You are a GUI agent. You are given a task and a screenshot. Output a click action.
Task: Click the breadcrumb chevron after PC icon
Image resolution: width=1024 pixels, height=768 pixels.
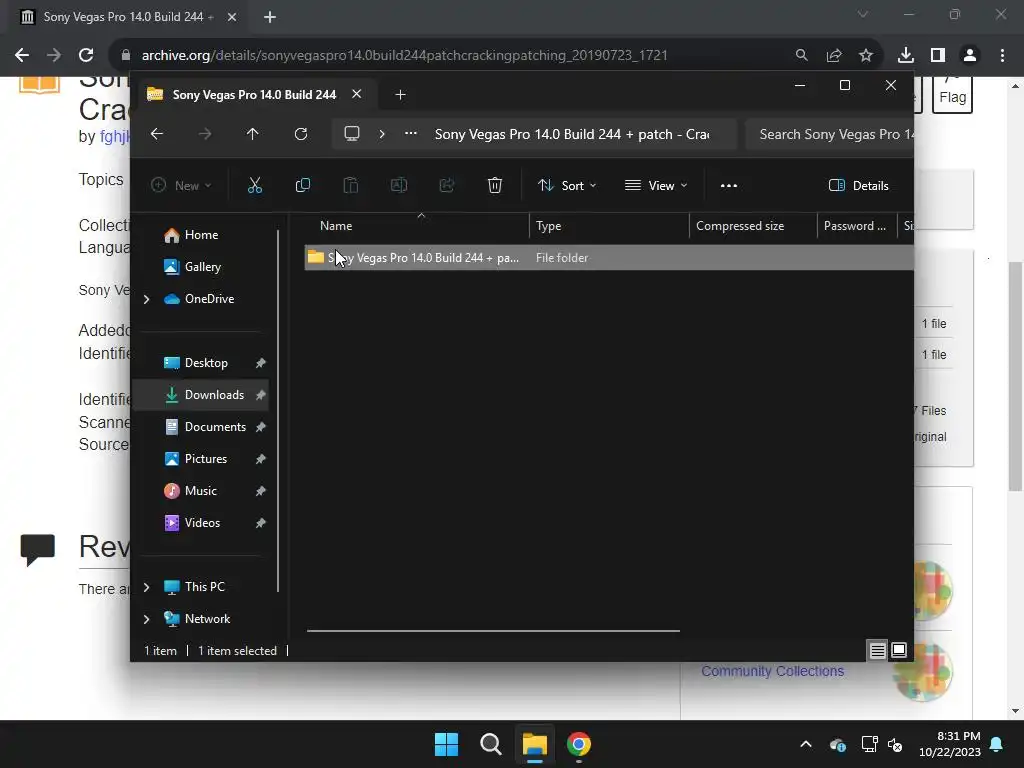point(382,134)
